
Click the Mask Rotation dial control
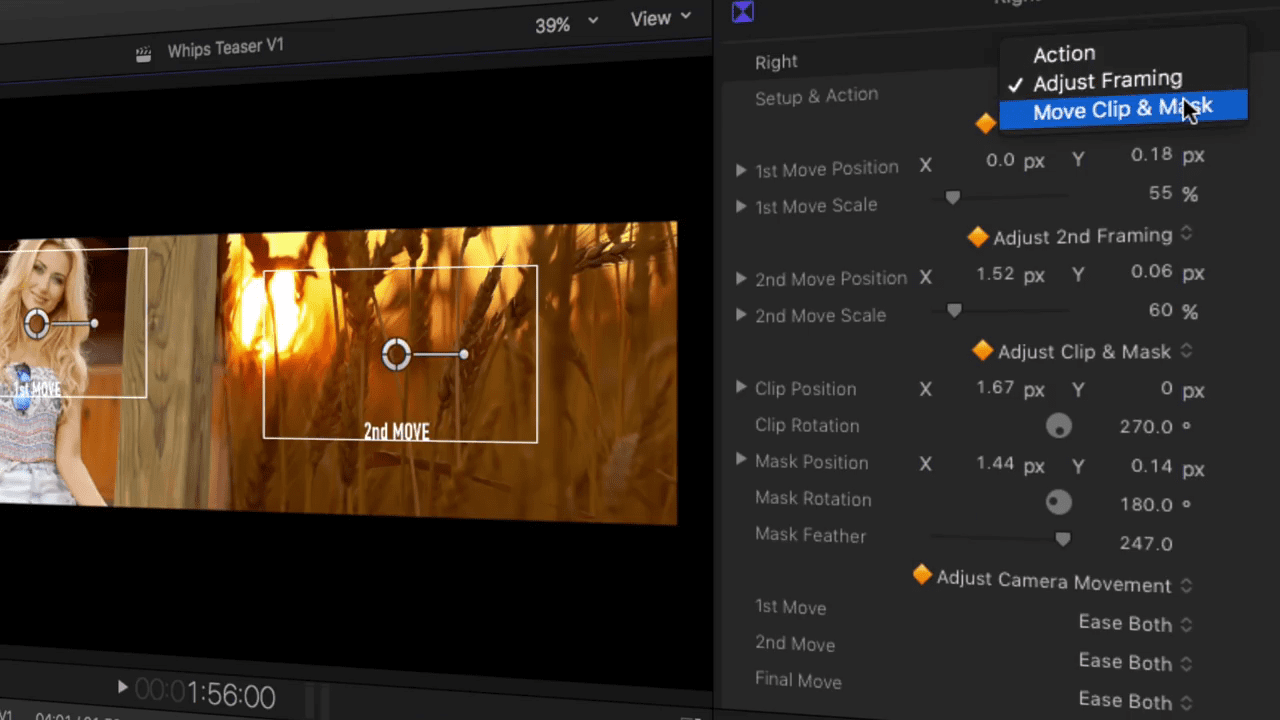tap(1059, 502)
